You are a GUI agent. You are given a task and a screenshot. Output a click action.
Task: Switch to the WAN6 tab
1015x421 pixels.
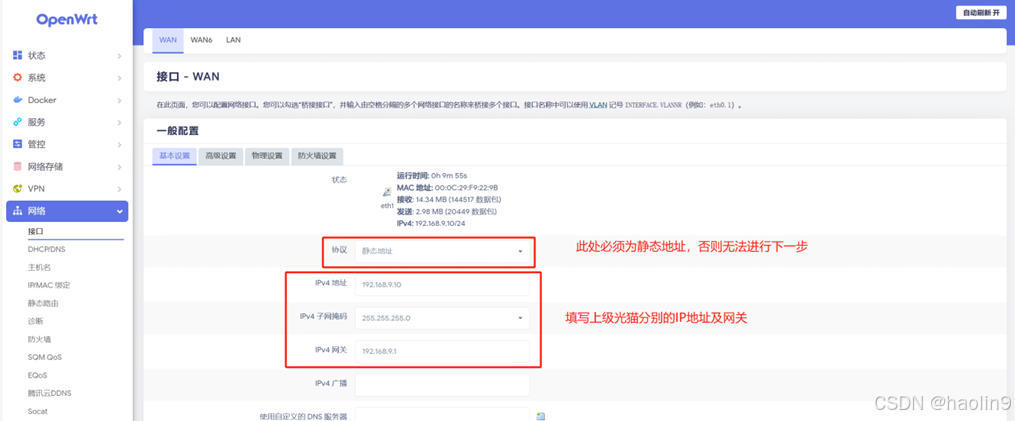click(x=201, y=40)
